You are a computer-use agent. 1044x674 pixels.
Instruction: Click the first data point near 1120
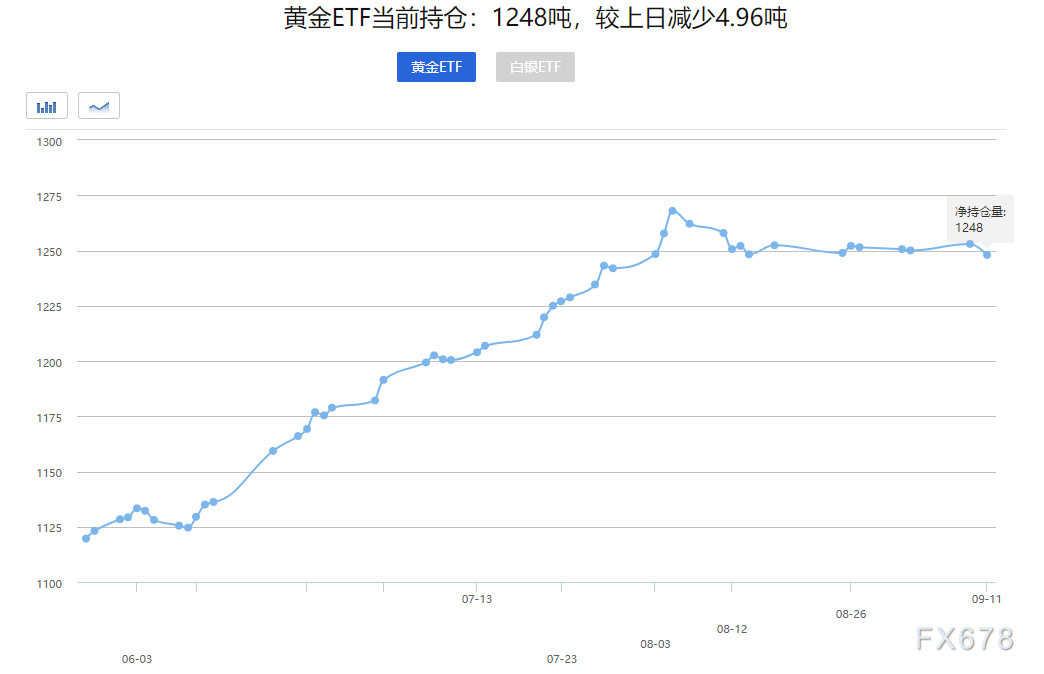tap(86, 538)
